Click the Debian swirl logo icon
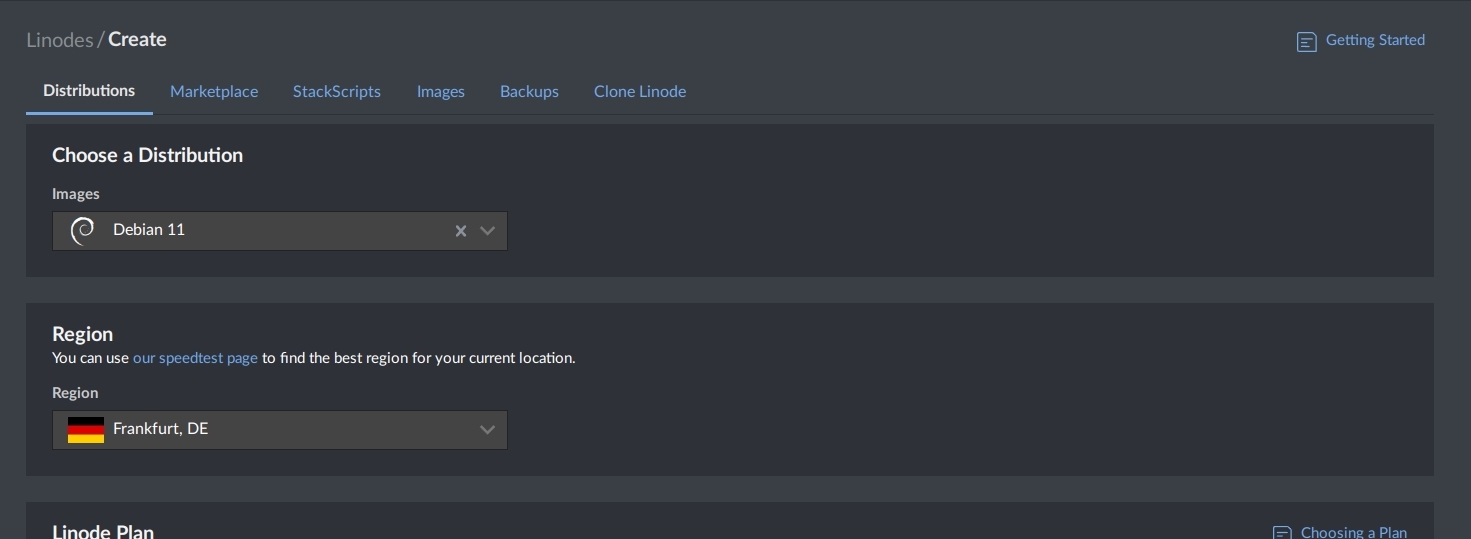 [83, 230]
